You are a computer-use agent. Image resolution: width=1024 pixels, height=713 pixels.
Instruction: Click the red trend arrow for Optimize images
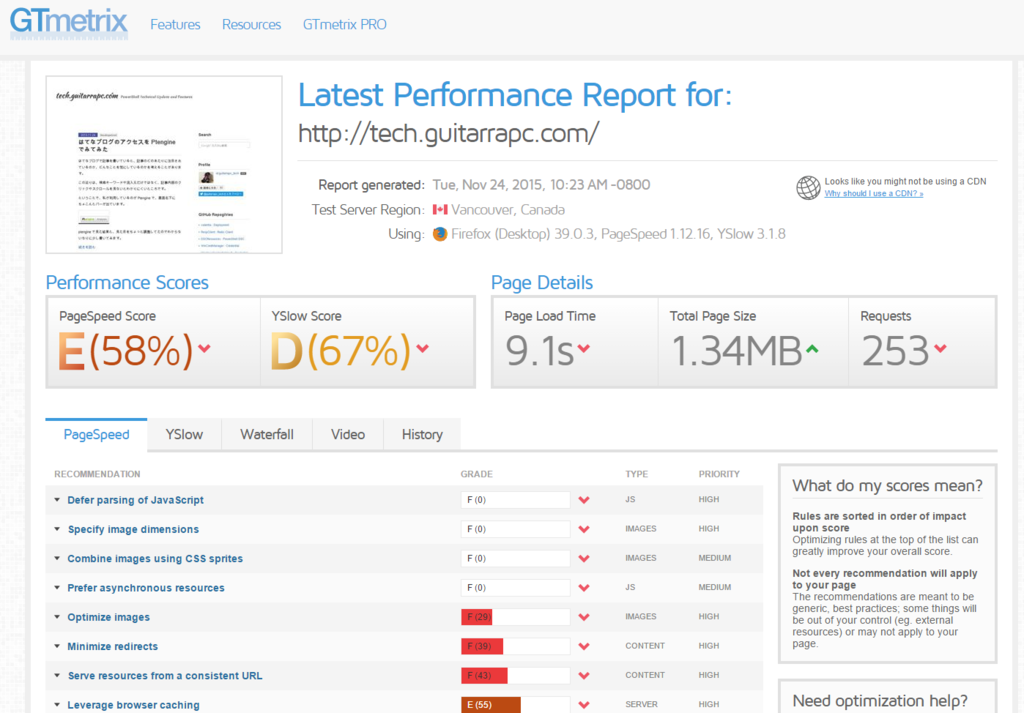[x=584, y=617]
